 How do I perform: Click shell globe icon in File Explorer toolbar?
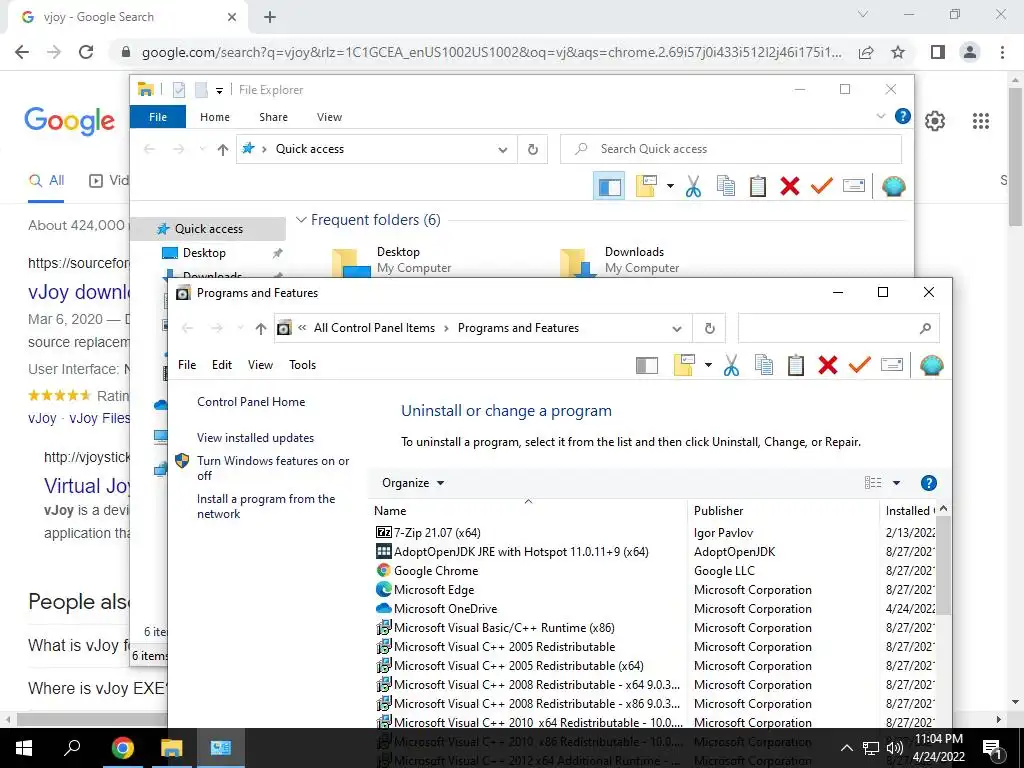tap(893, 186)
